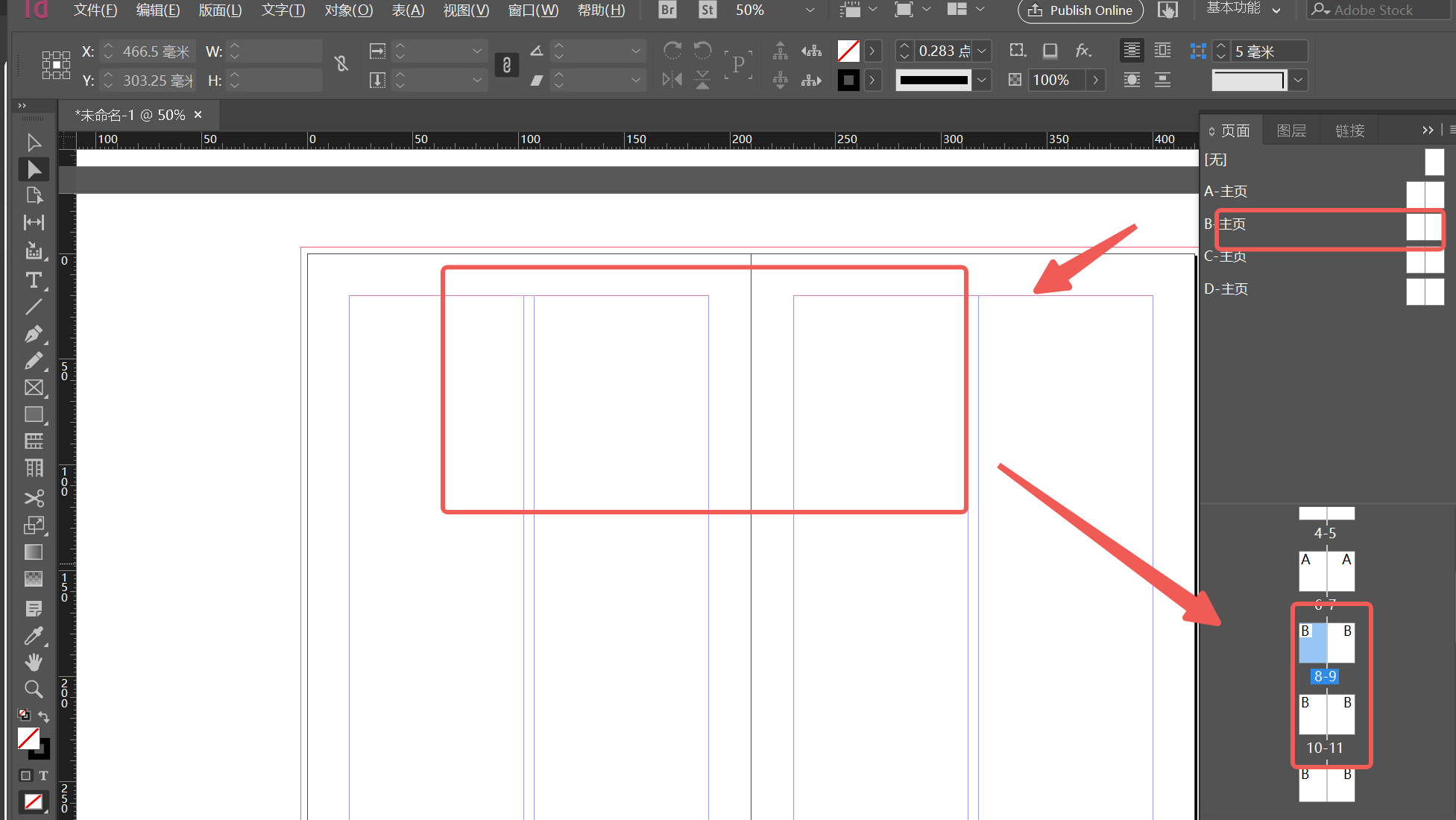Open the 50% zoom level dropdown
Image resolution: width=1456 pixels, height=820 pixels.
[810, 10]
